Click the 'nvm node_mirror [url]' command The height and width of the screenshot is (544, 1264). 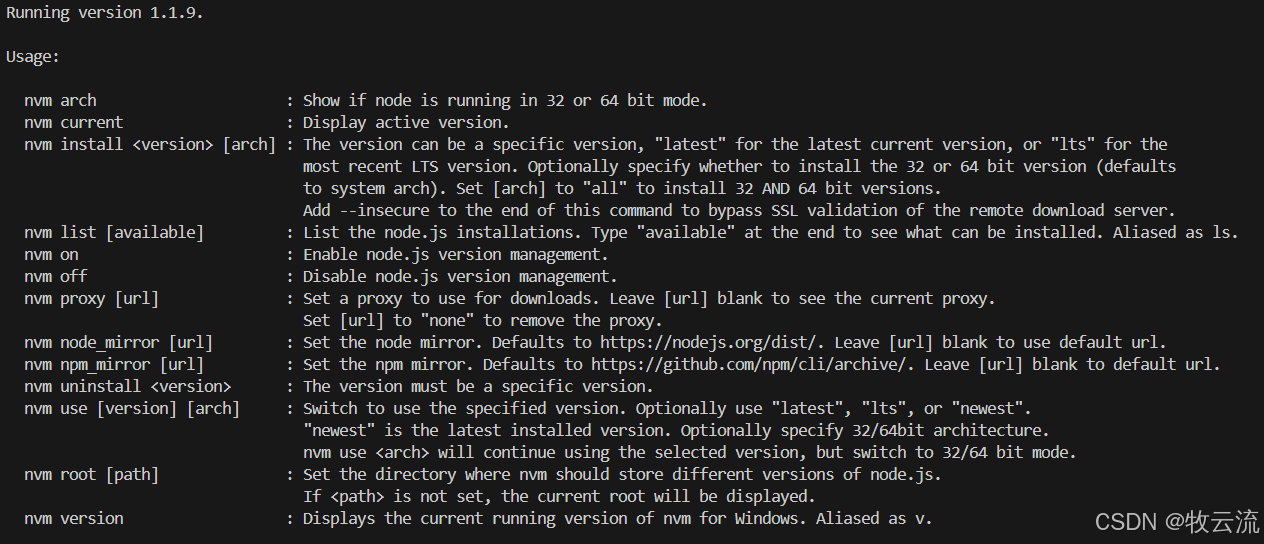(x=119, y=342)
